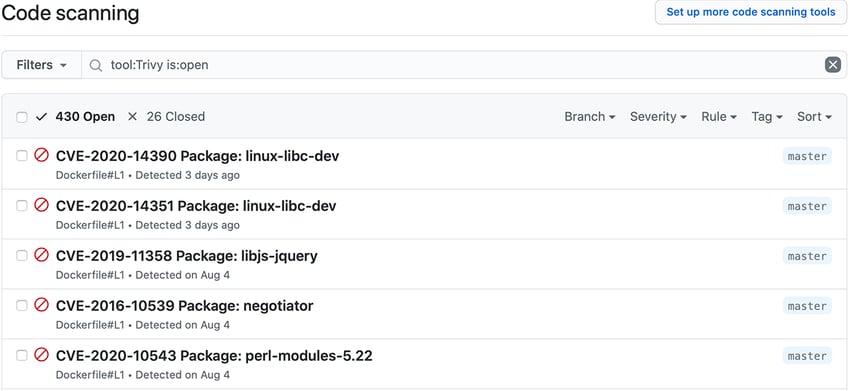Open the Sort dropdown menu
Viewport: 850px width, 391px height.
click(814, 117)
